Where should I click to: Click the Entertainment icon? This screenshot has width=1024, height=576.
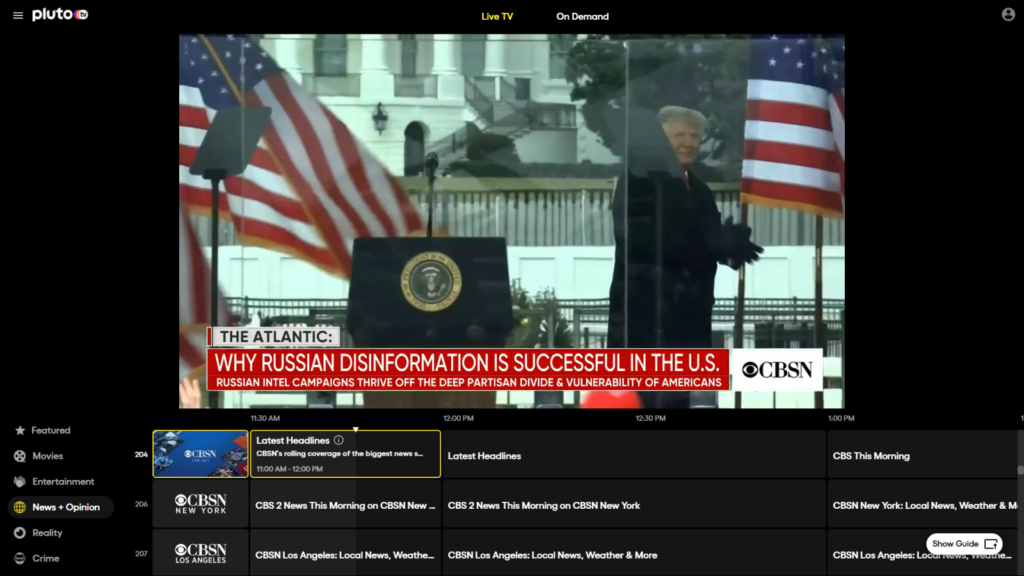20,481
